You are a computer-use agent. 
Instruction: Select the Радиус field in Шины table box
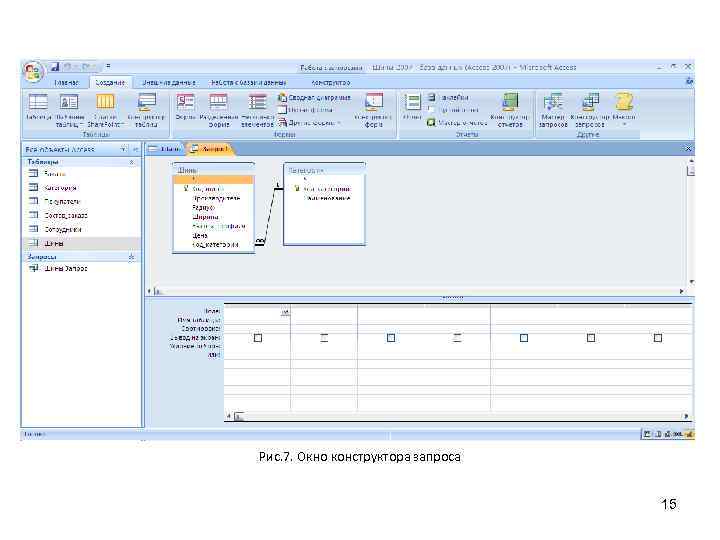tap(204, 208)
